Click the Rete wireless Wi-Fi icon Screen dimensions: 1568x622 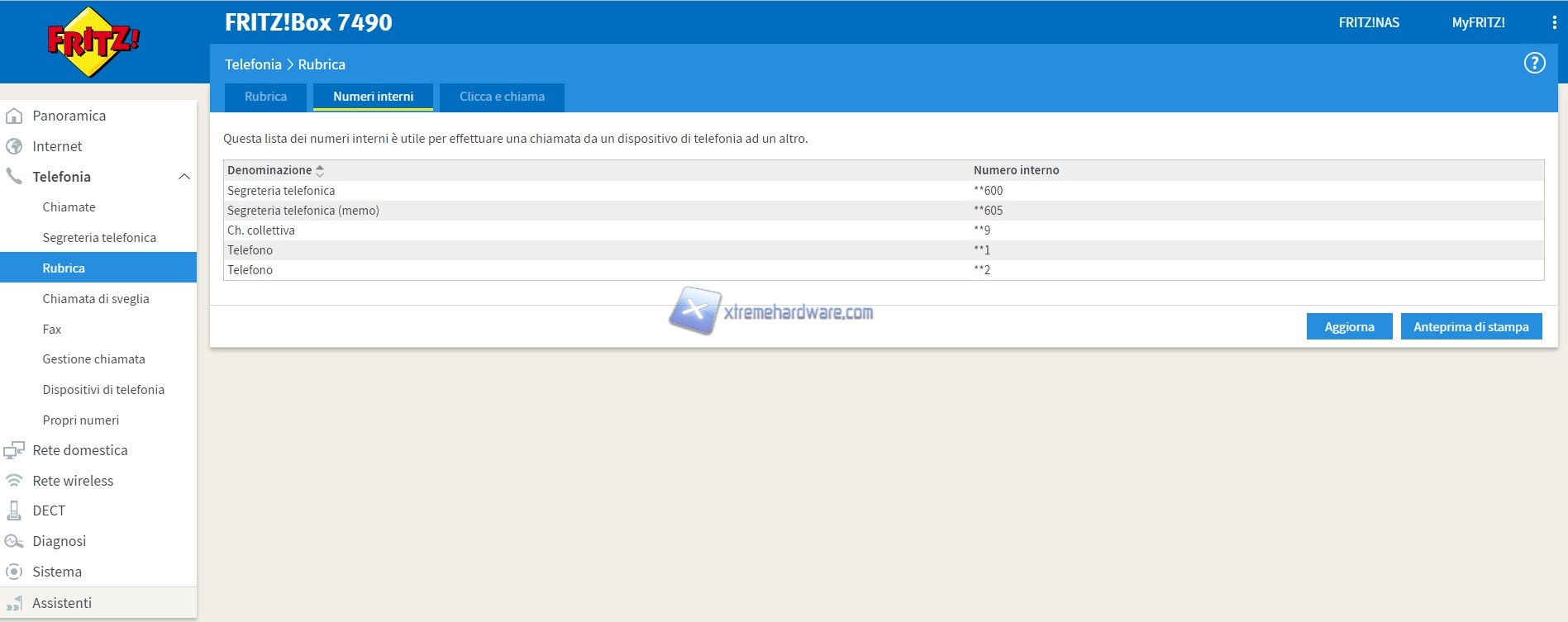pos(14,481)
